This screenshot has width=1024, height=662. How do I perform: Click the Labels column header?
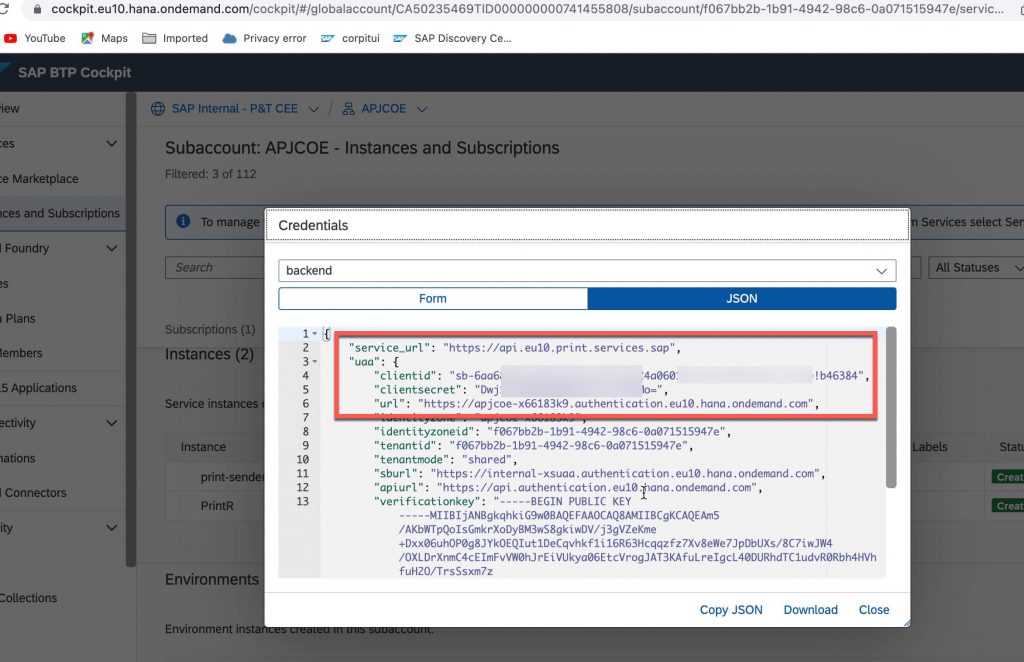929,447
